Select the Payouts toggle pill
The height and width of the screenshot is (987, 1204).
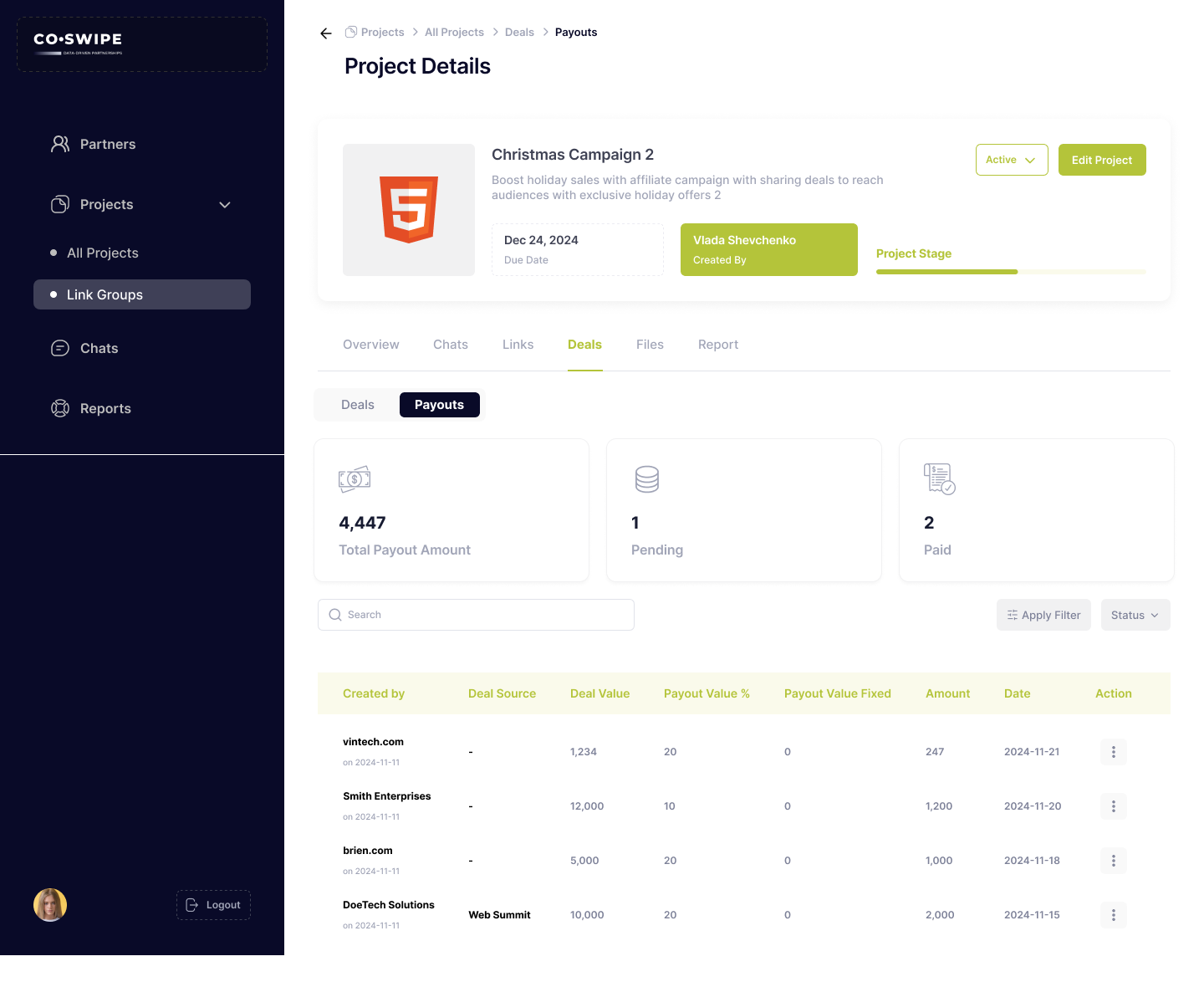click(439, 405)
